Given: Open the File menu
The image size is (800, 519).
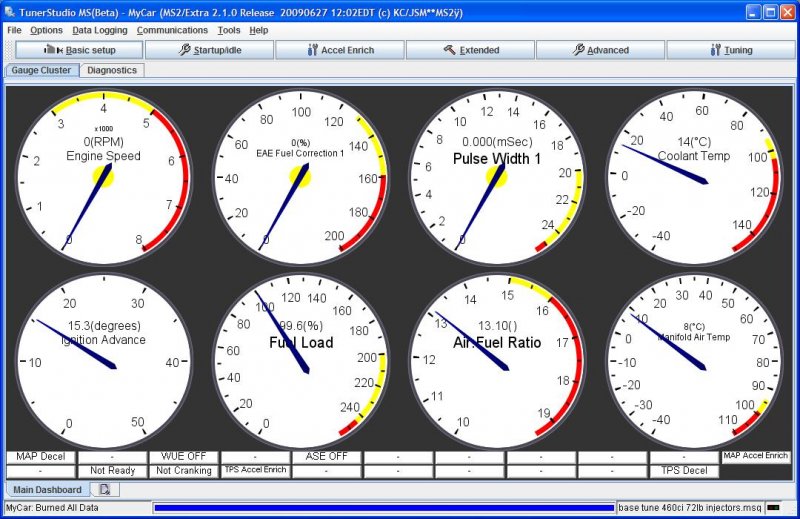Looking at the screenshot, I should point(14,30).
